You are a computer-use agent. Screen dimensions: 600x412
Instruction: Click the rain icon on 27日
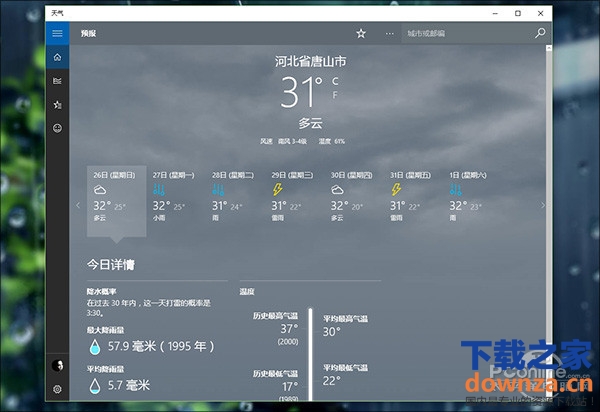click(x=159, y=189)
